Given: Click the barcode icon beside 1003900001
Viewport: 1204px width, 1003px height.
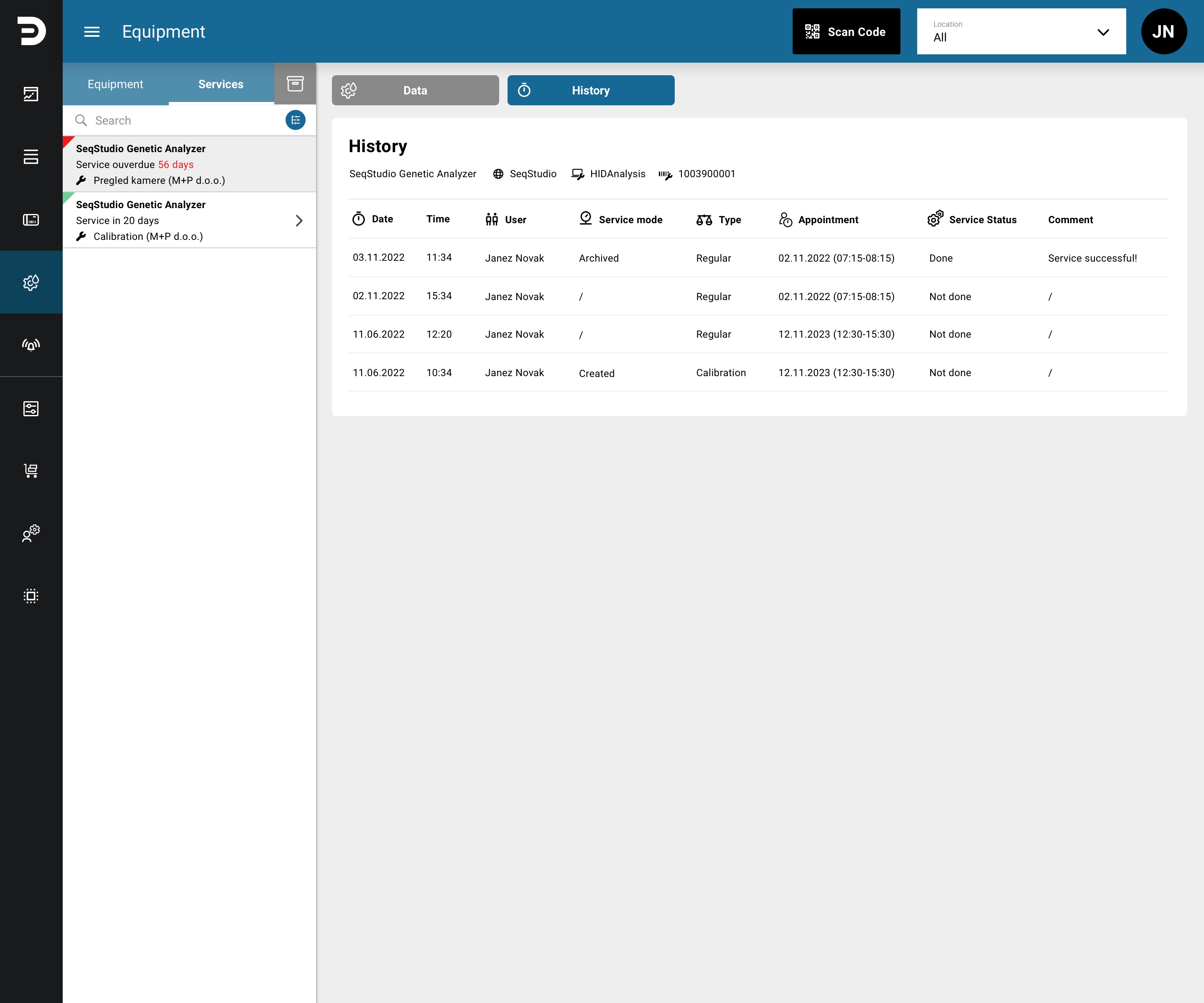Looking at the screenshot, I should [665, 174].
